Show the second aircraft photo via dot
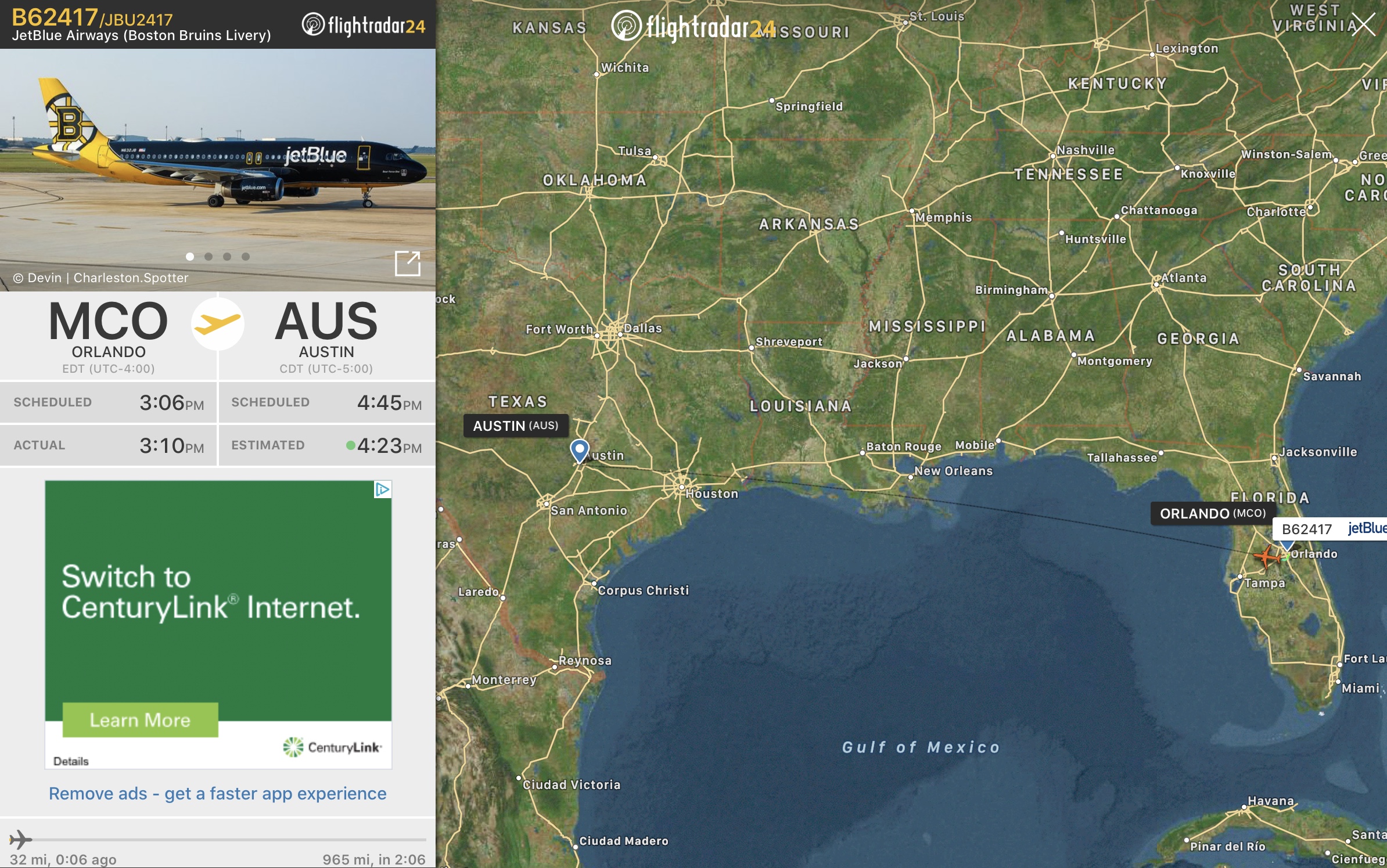The width and height of the screenshot is (1387, 868). (x=209, y=257)
